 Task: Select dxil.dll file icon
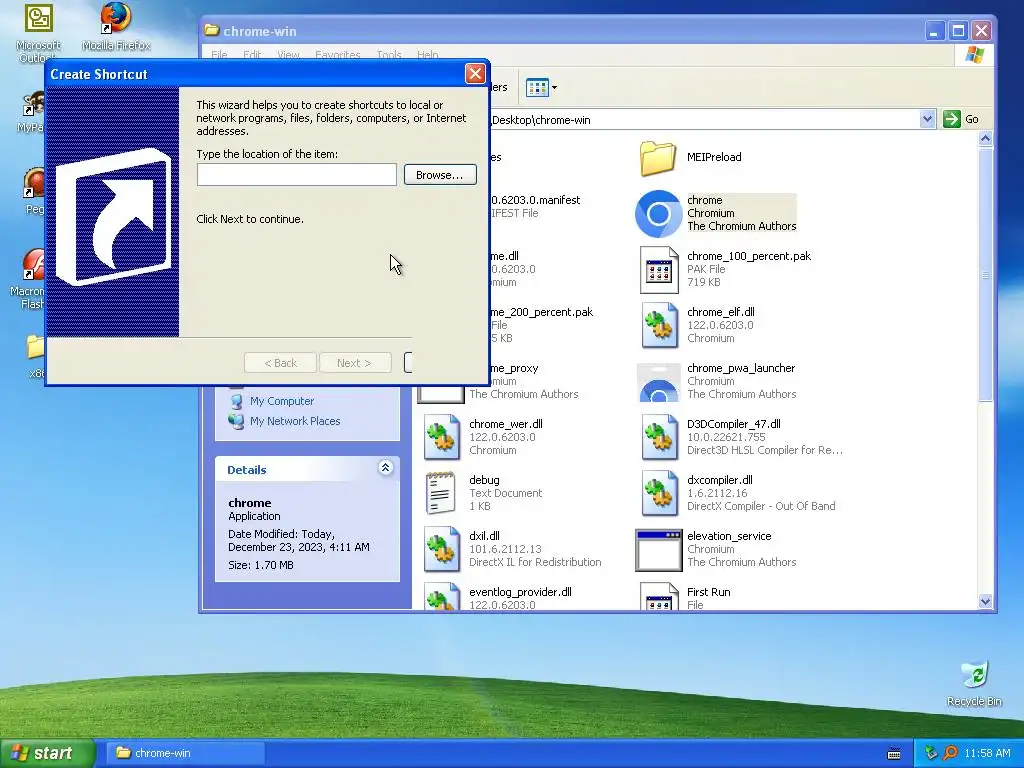click(441, 550)
